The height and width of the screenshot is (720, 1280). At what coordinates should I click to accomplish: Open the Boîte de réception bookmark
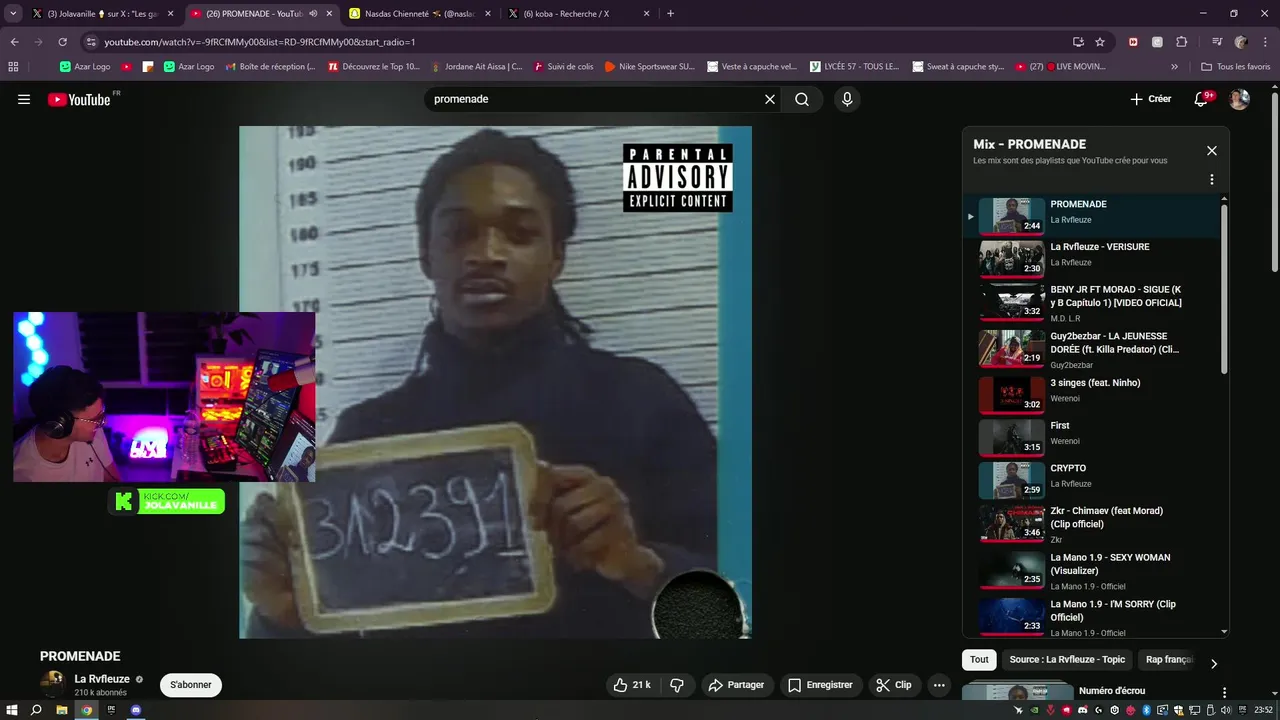point(270,67)
